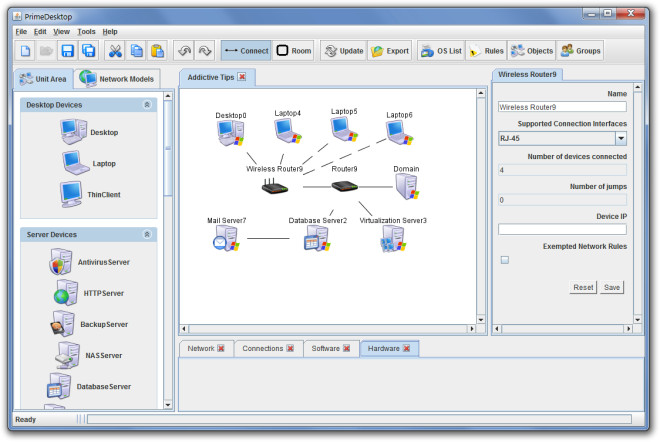Select Laptop5 node on canvas
The width and height of the screenshot is (660, 442).
coord(344,130)
